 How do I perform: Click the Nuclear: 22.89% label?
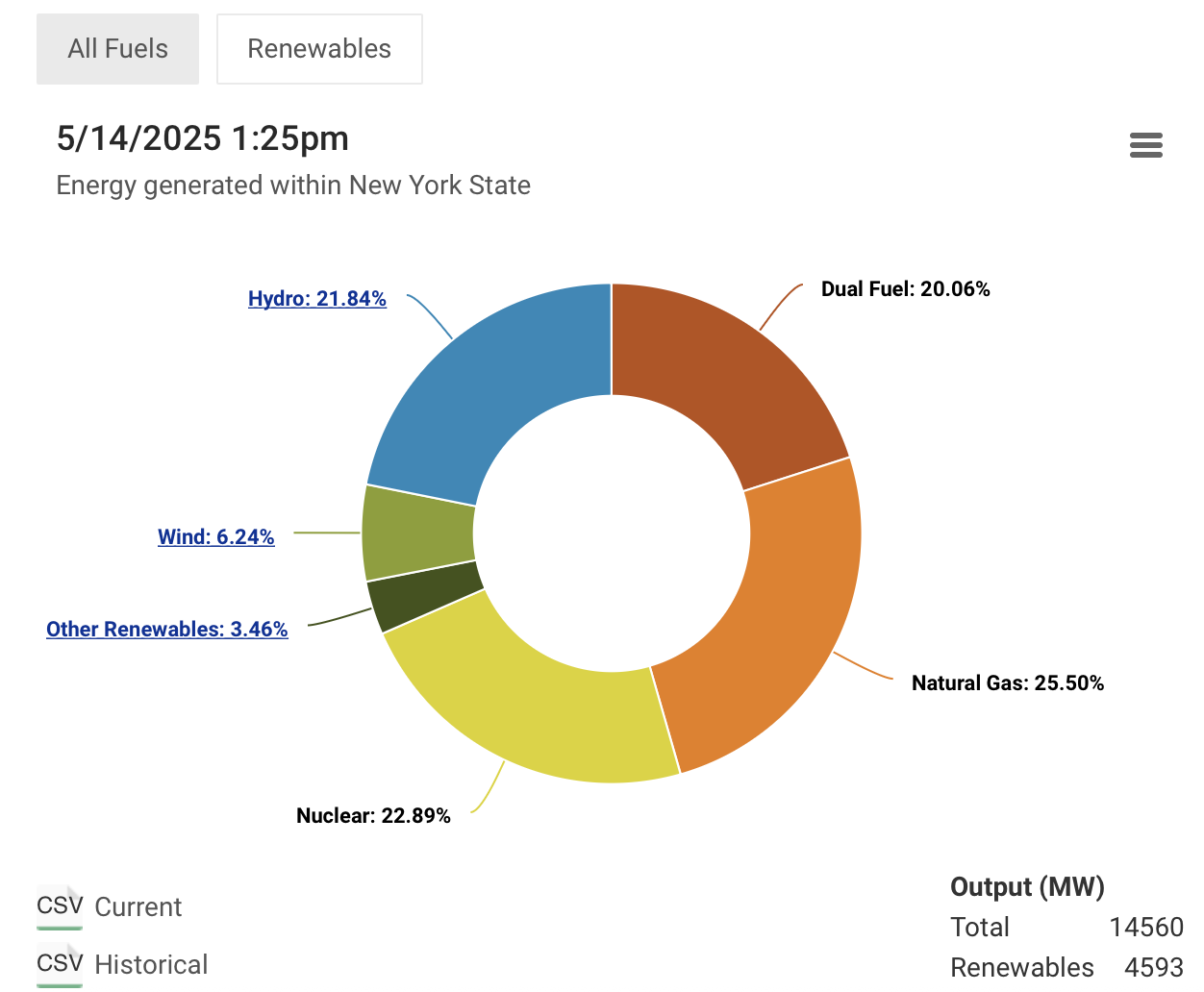point(373,816)
